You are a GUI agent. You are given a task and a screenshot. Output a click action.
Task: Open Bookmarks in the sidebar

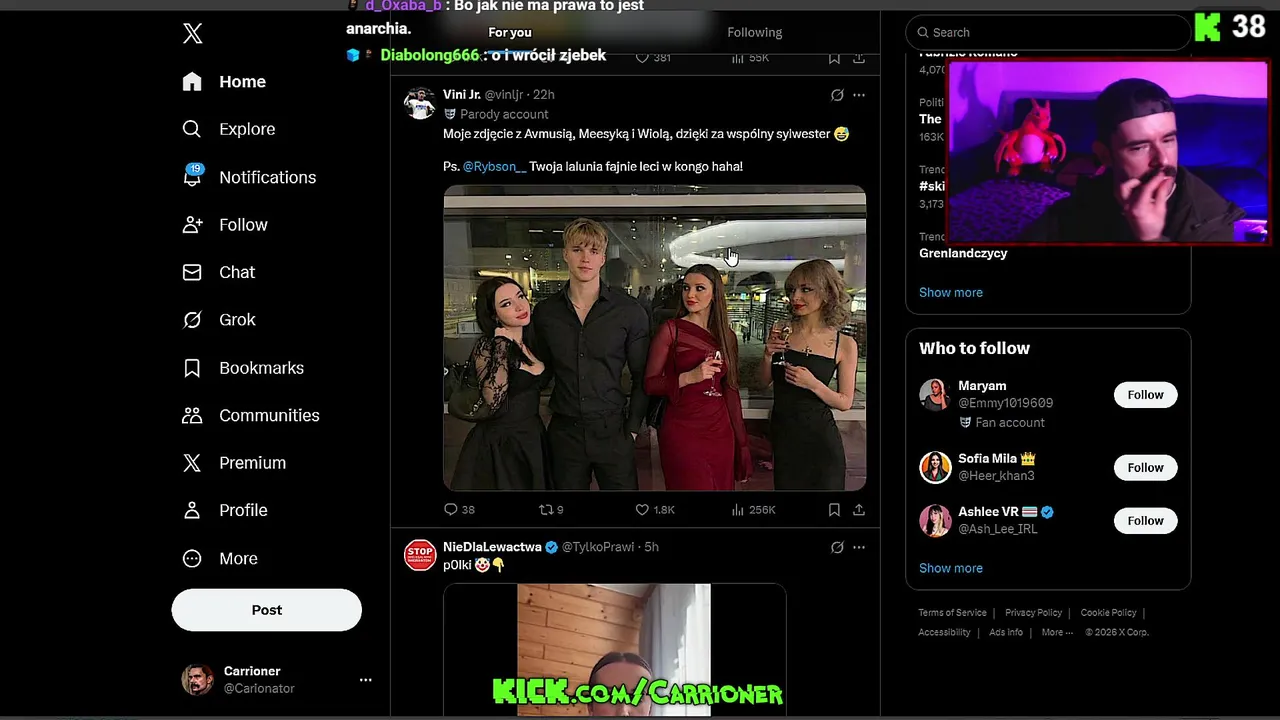(243, 368)
